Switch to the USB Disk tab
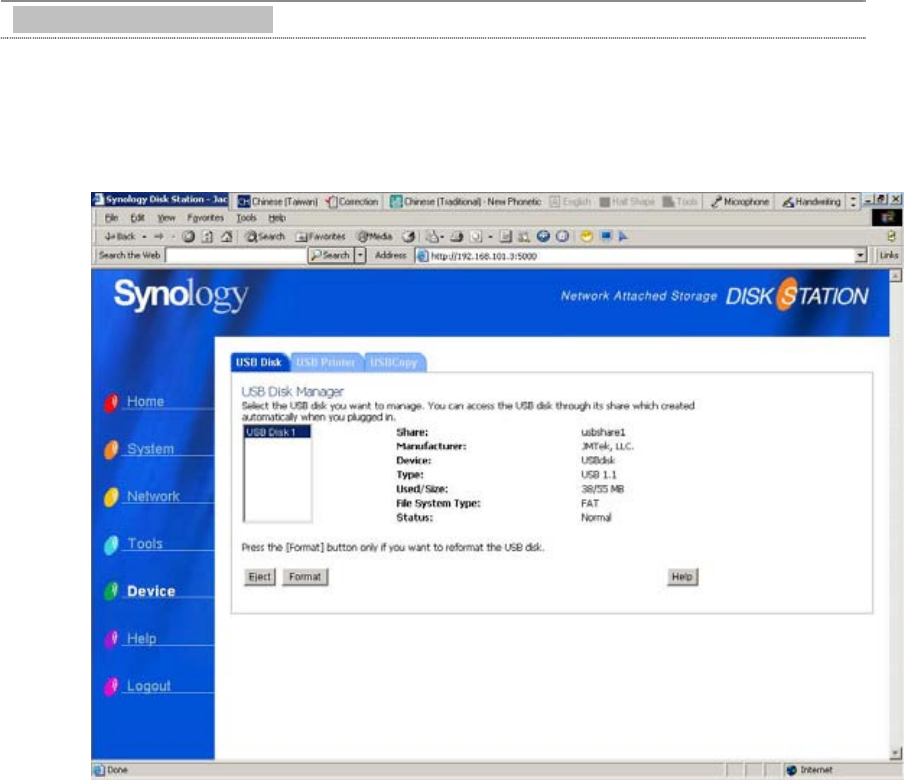 tap(259, 363)
